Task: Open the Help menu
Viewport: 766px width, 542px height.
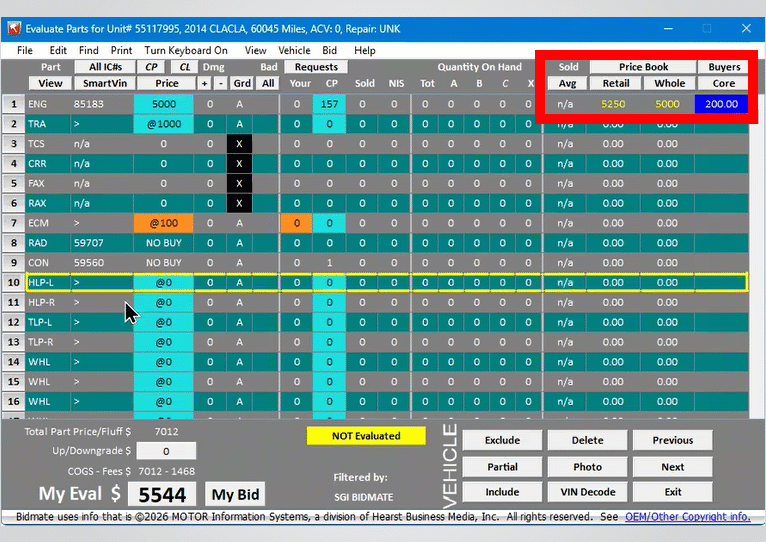Action: point(364,50)
